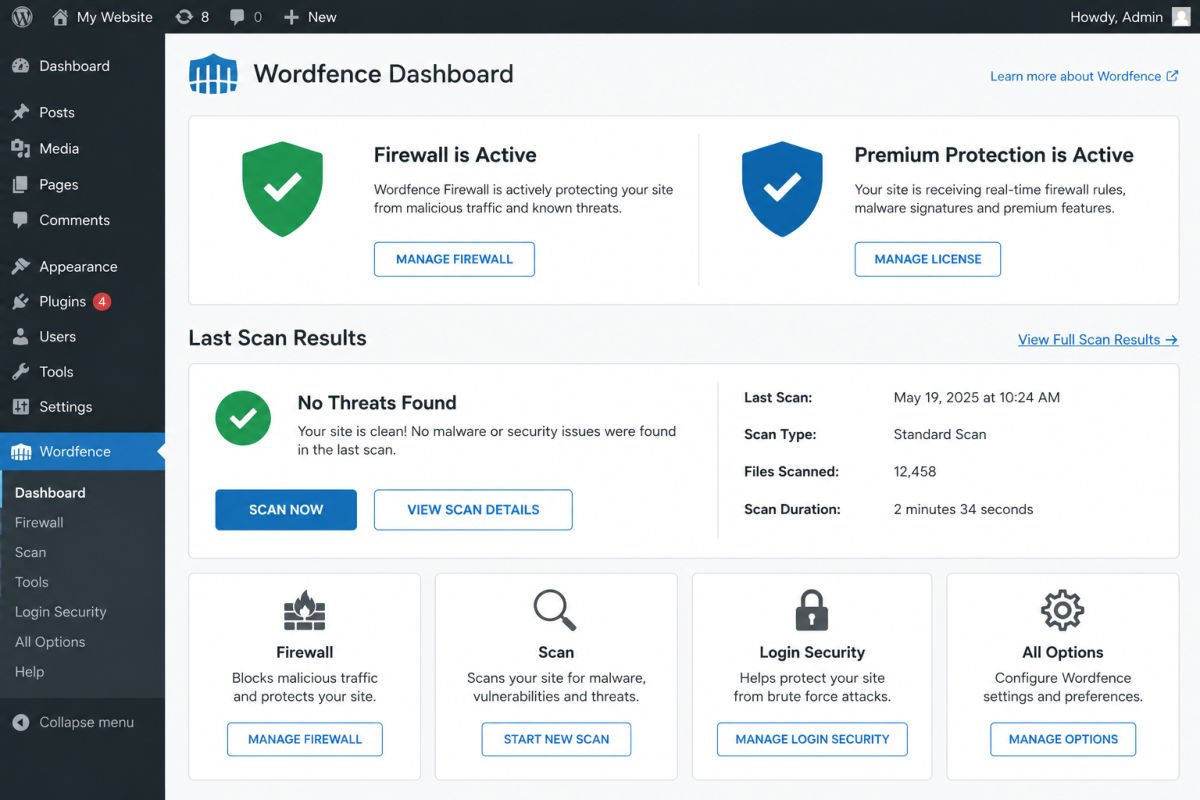Click the Comments speech bubble sidebar icon
1200x800 pixels.
(x=20, y=220)
